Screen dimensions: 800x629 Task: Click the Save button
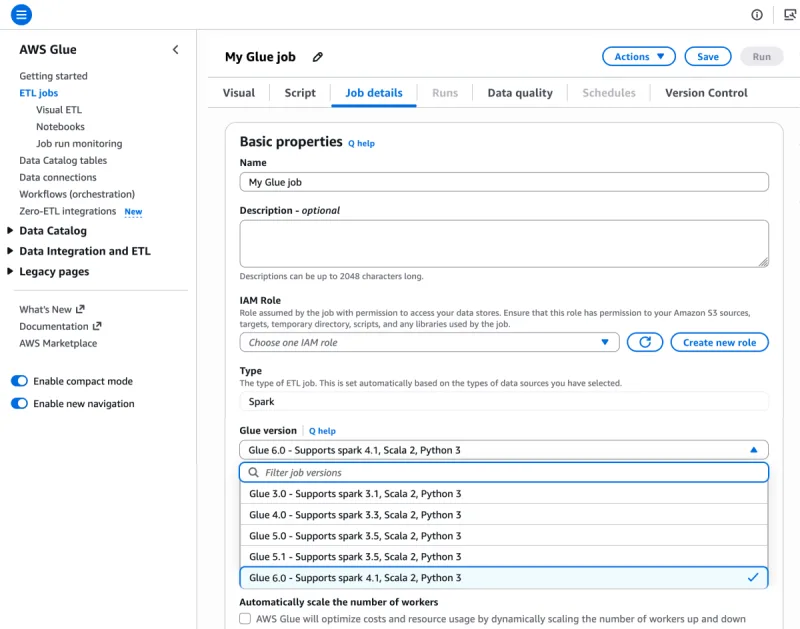(708, 57)
